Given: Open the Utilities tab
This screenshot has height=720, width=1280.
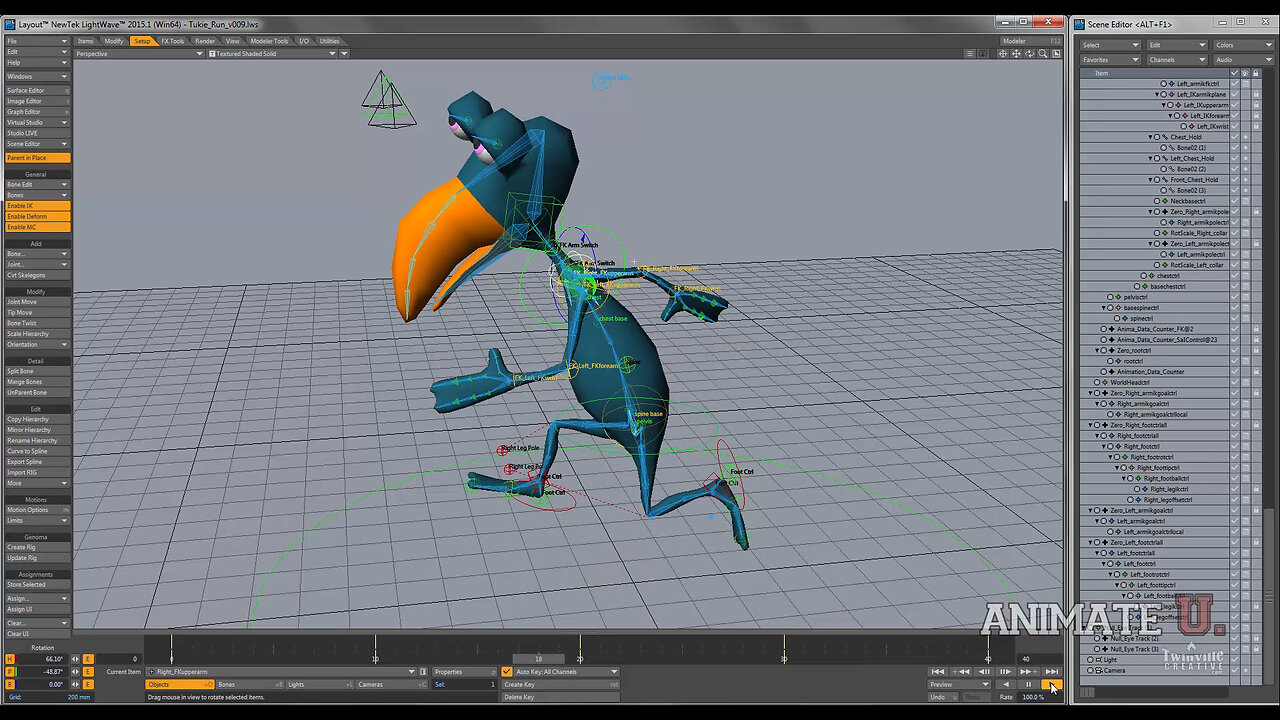Looking at the screenshot, I should 329,41.
